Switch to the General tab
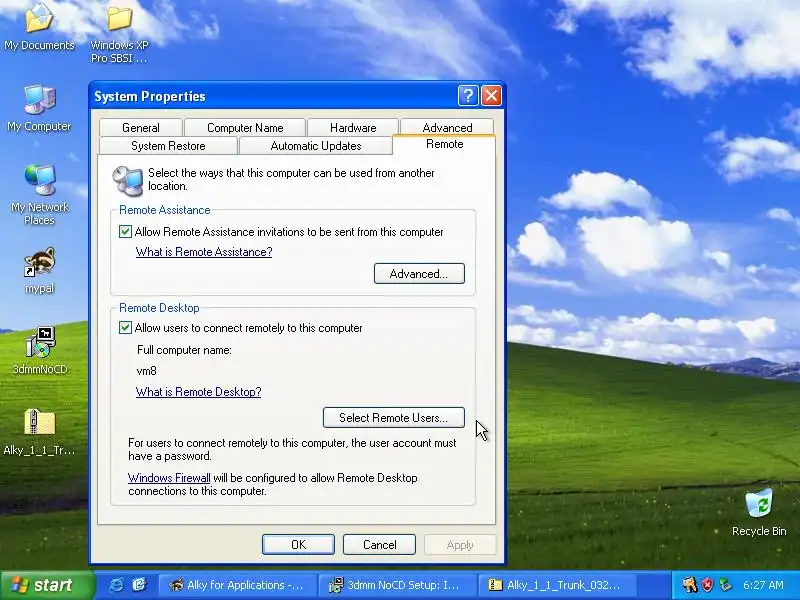800x600 pixels. point(141,128)
